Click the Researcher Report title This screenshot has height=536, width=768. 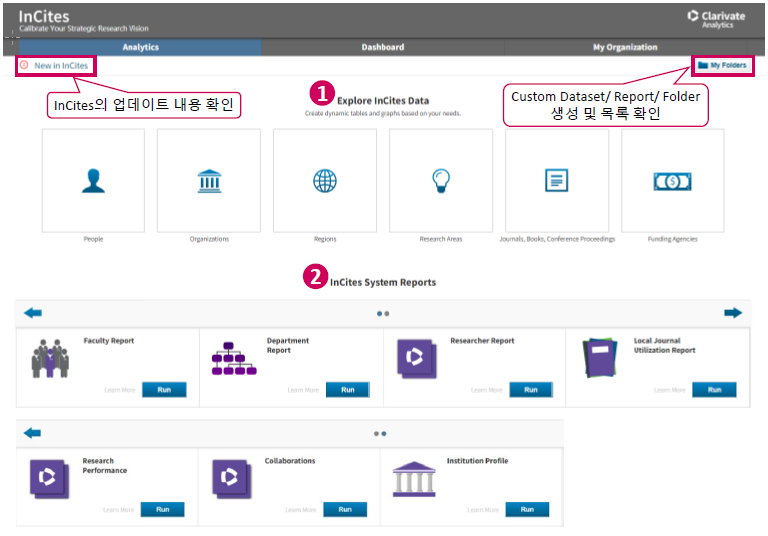click(482, 341)
